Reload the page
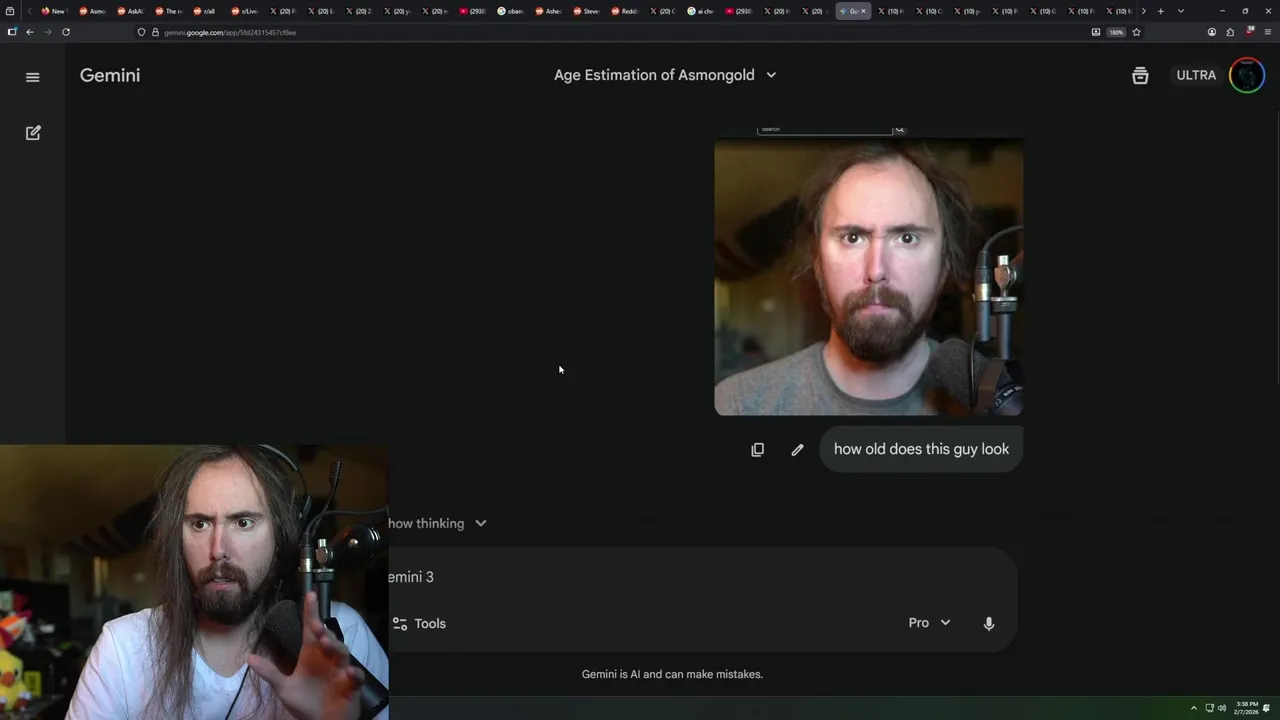1280x720 pixels. (x=66, y=32)
